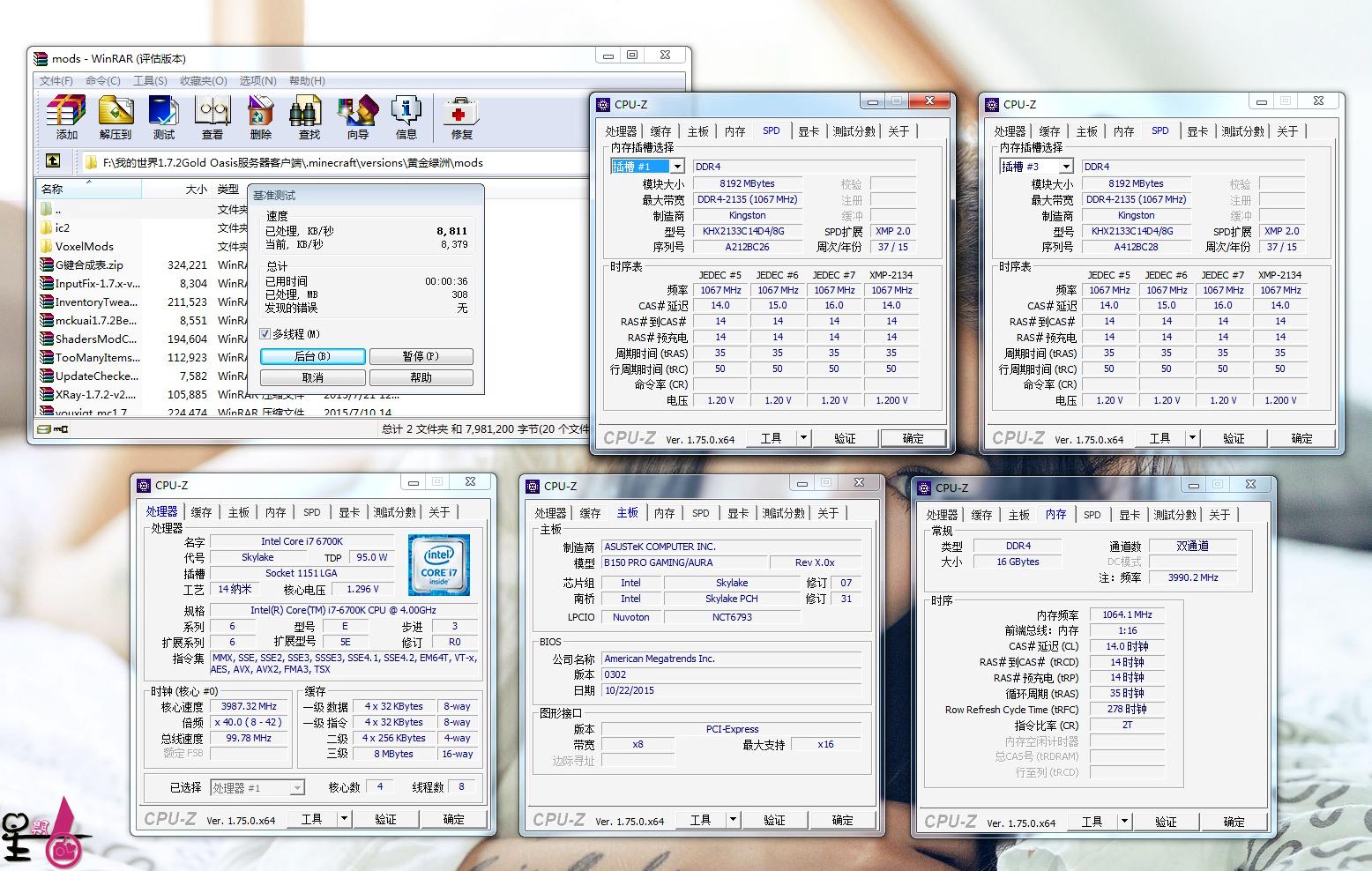The height and width of the screenshot is (871, 1372).
Task: Click 确定 button in slot #1 SPD window
Action: (x=913, y=438)
